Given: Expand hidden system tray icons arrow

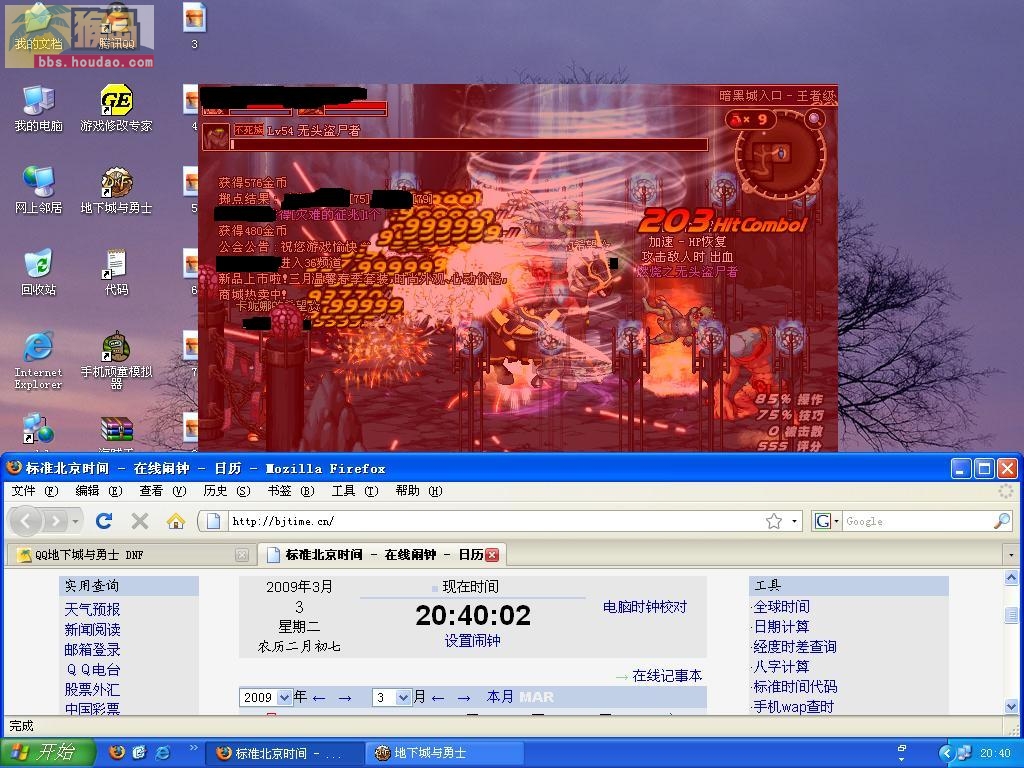Looking at the screenshot, I should pos(946,753).
